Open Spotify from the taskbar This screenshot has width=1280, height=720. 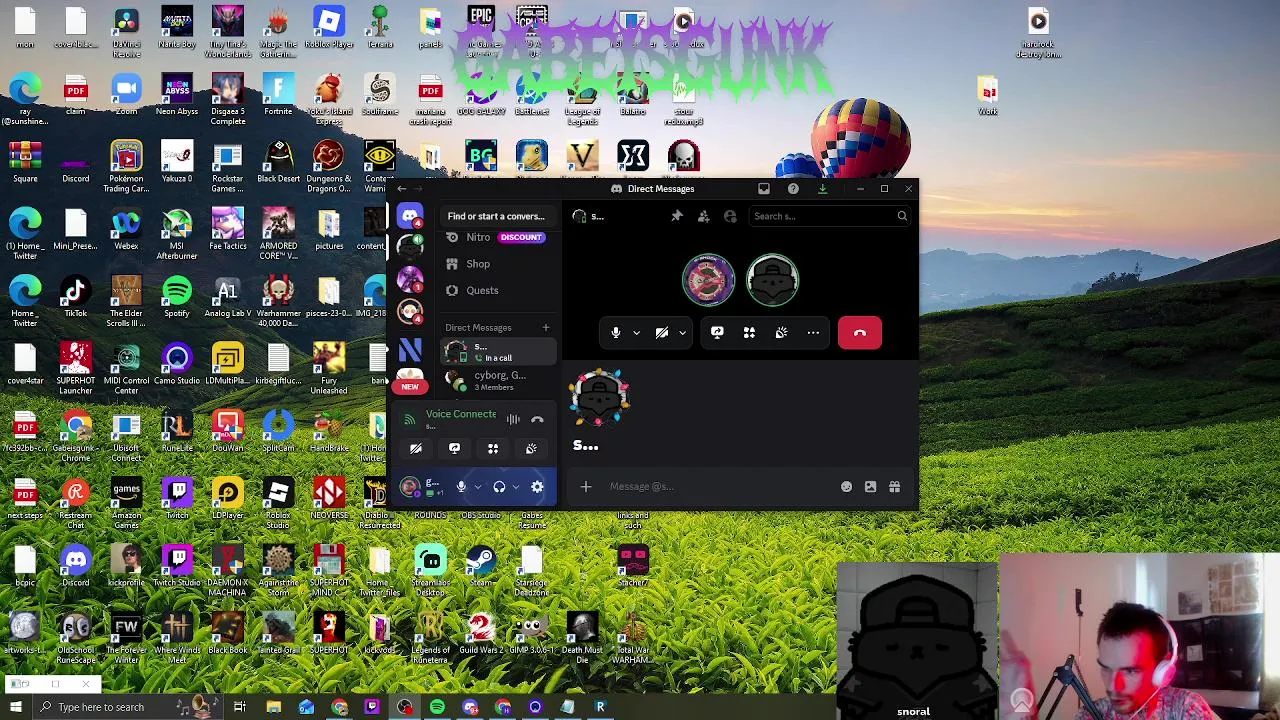pyautogui.click(x=437, y=707)
